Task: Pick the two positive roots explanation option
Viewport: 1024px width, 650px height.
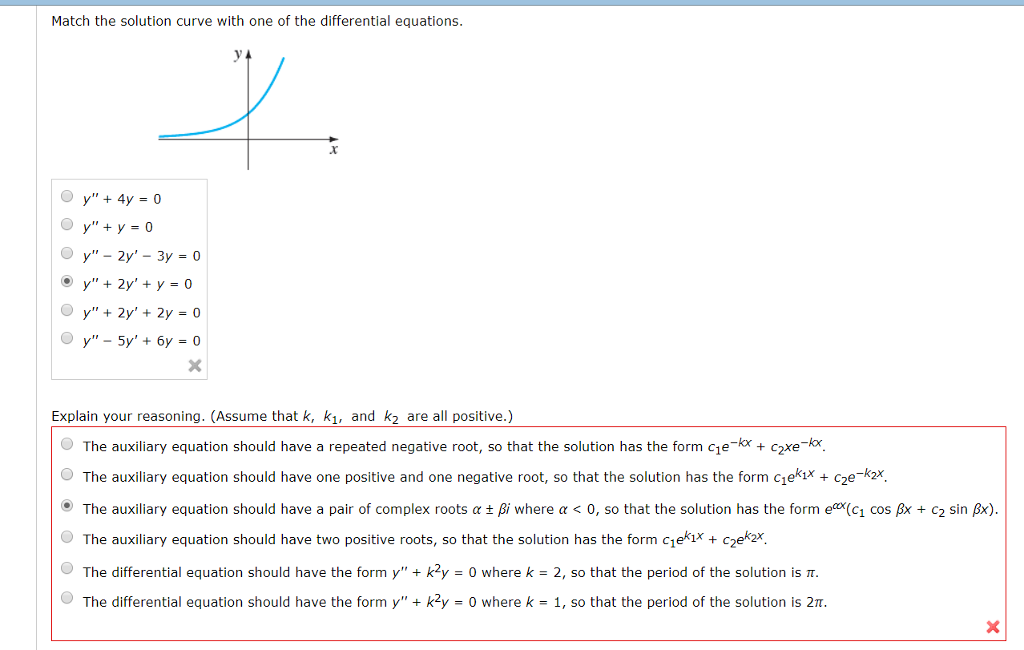Action: tap(66, 537)
